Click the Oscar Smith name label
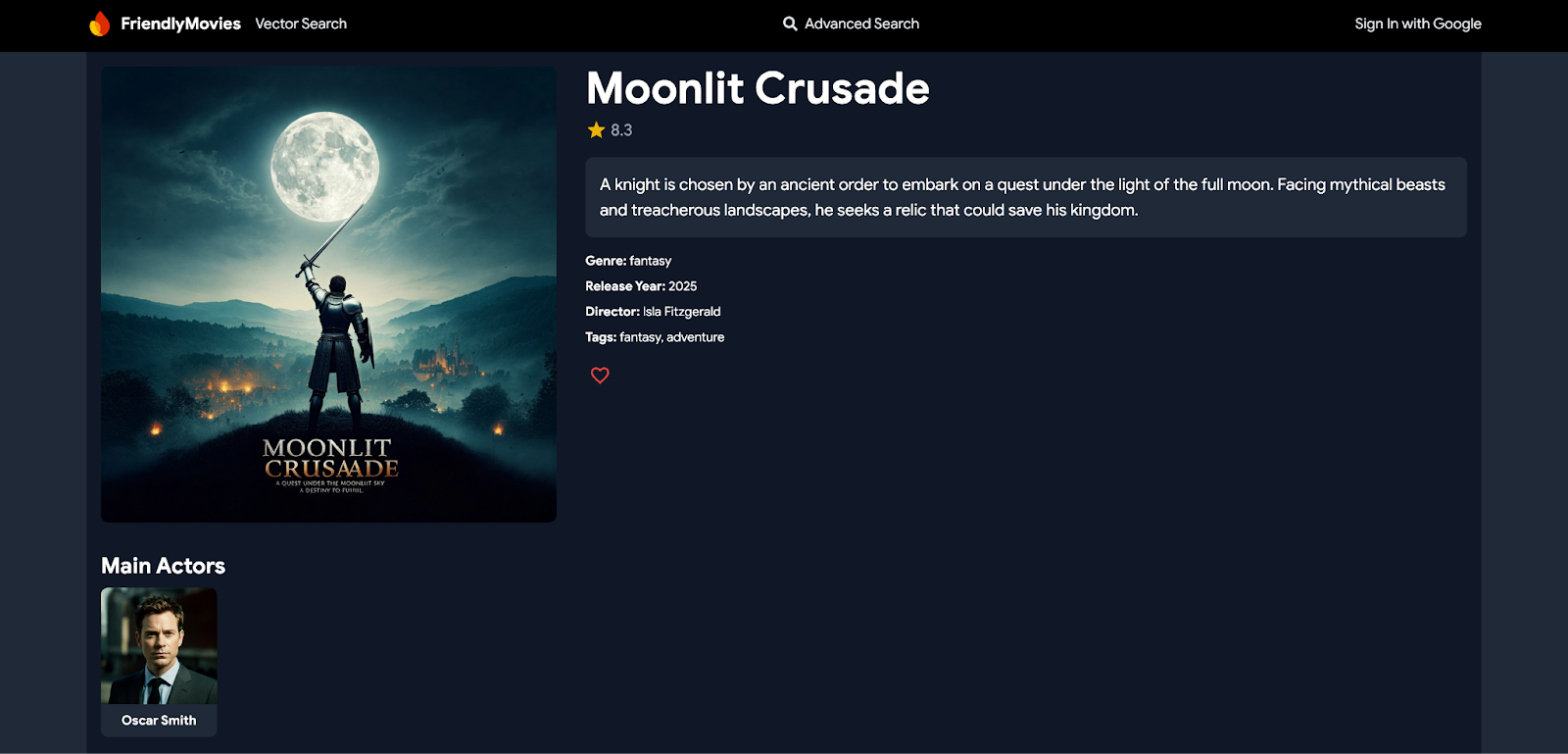Viewport: 1568px width, 754px height. (159, 721)
